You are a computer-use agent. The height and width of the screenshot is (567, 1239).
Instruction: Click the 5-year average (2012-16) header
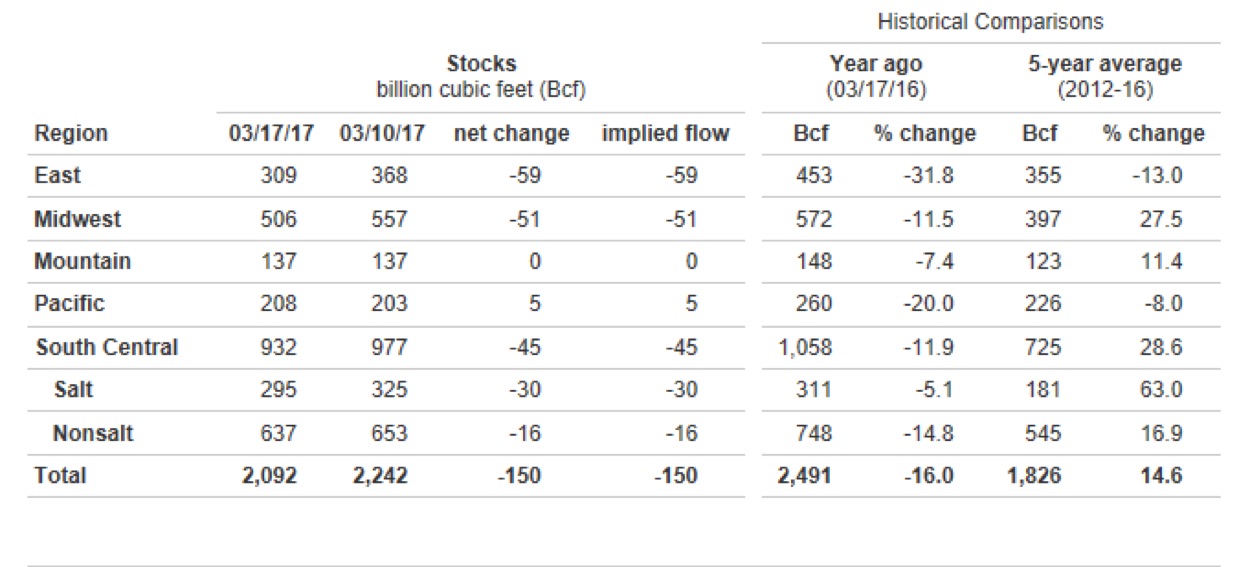coord(1104,76)
